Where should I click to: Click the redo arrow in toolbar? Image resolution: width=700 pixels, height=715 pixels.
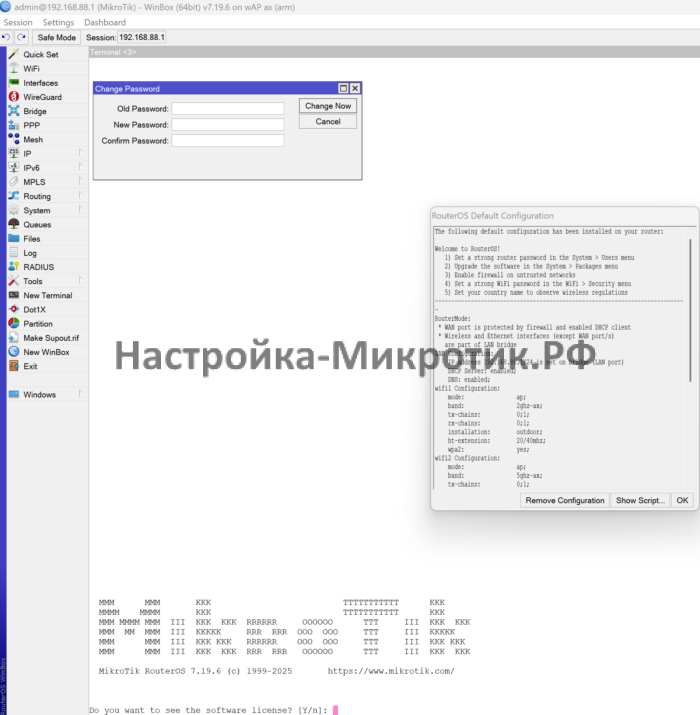pos(21,37)
